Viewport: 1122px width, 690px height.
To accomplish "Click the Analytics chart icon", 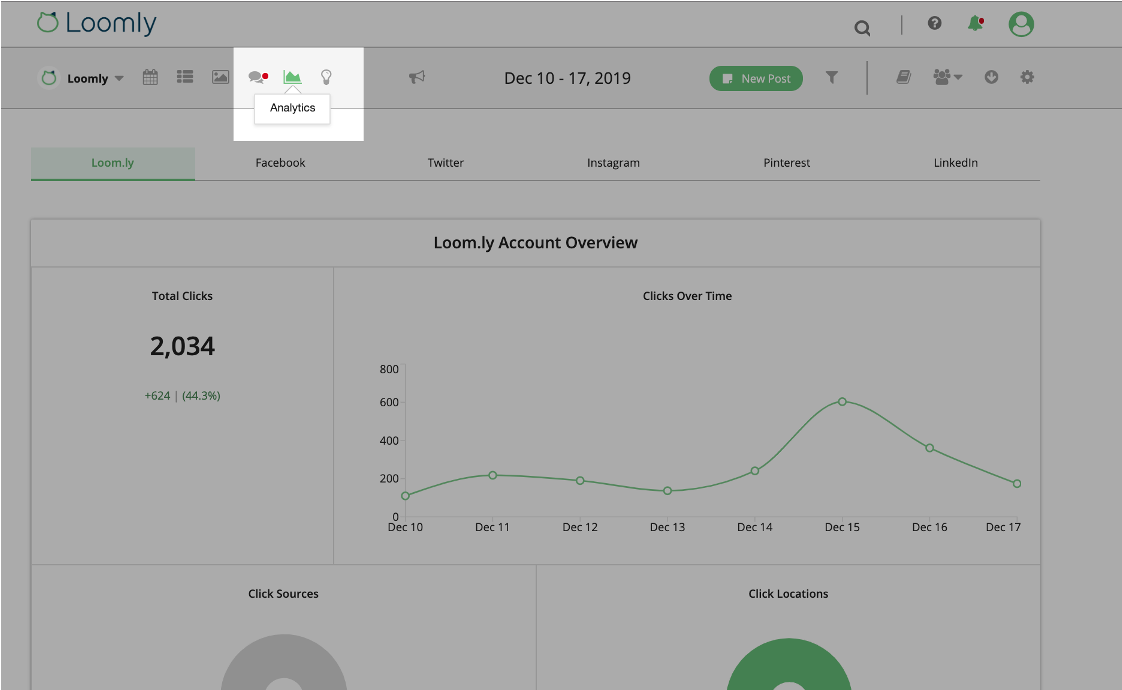I will click(292, 77).
